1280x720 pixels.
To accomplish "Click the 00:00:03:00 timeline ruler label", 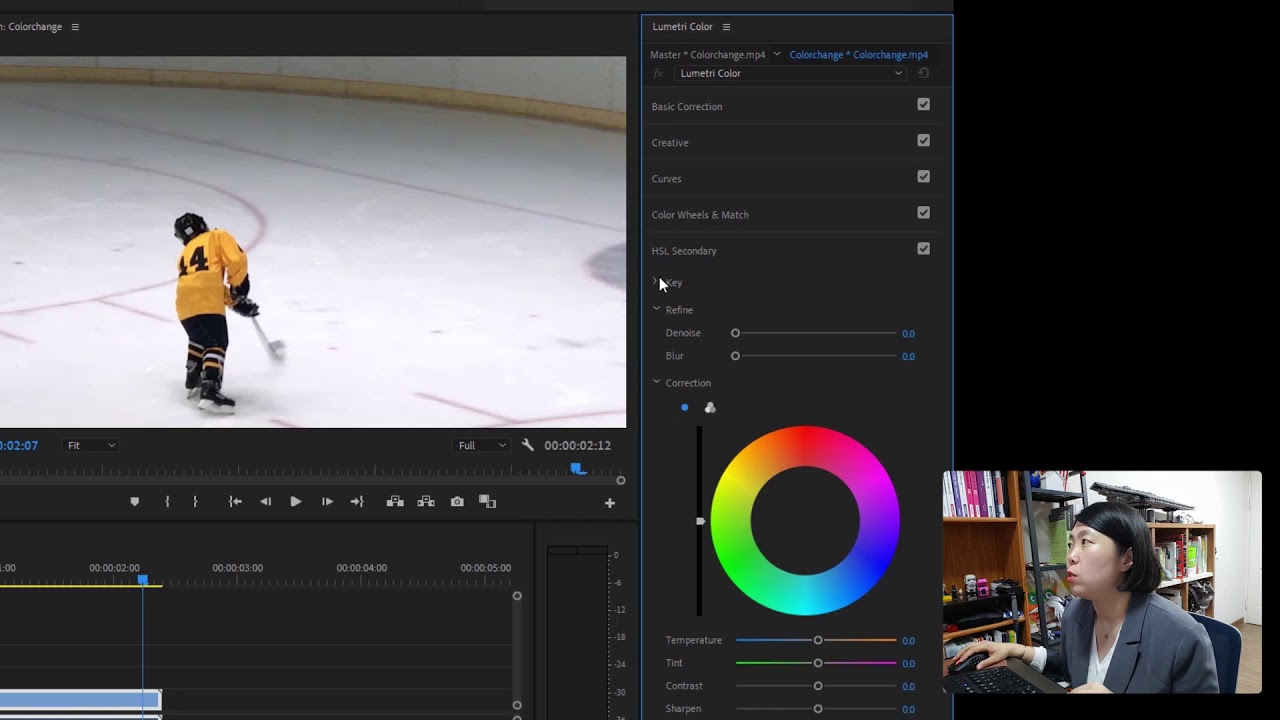I will click(237, 568).
